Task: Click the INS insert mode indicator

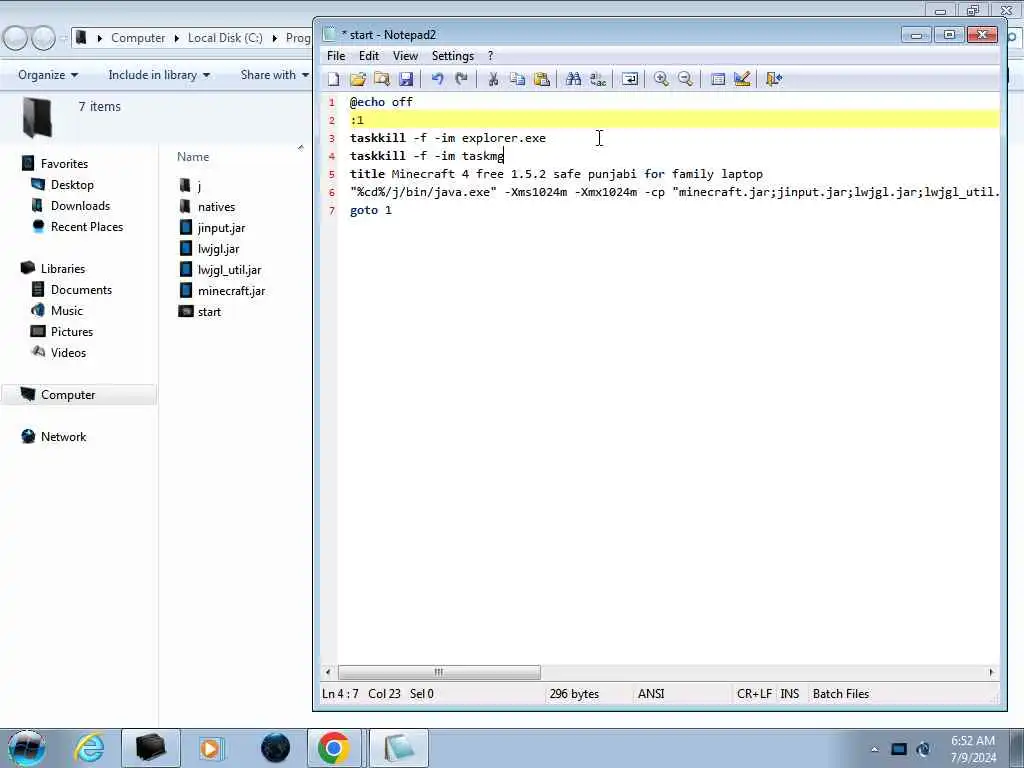Action: pos(790,694)
